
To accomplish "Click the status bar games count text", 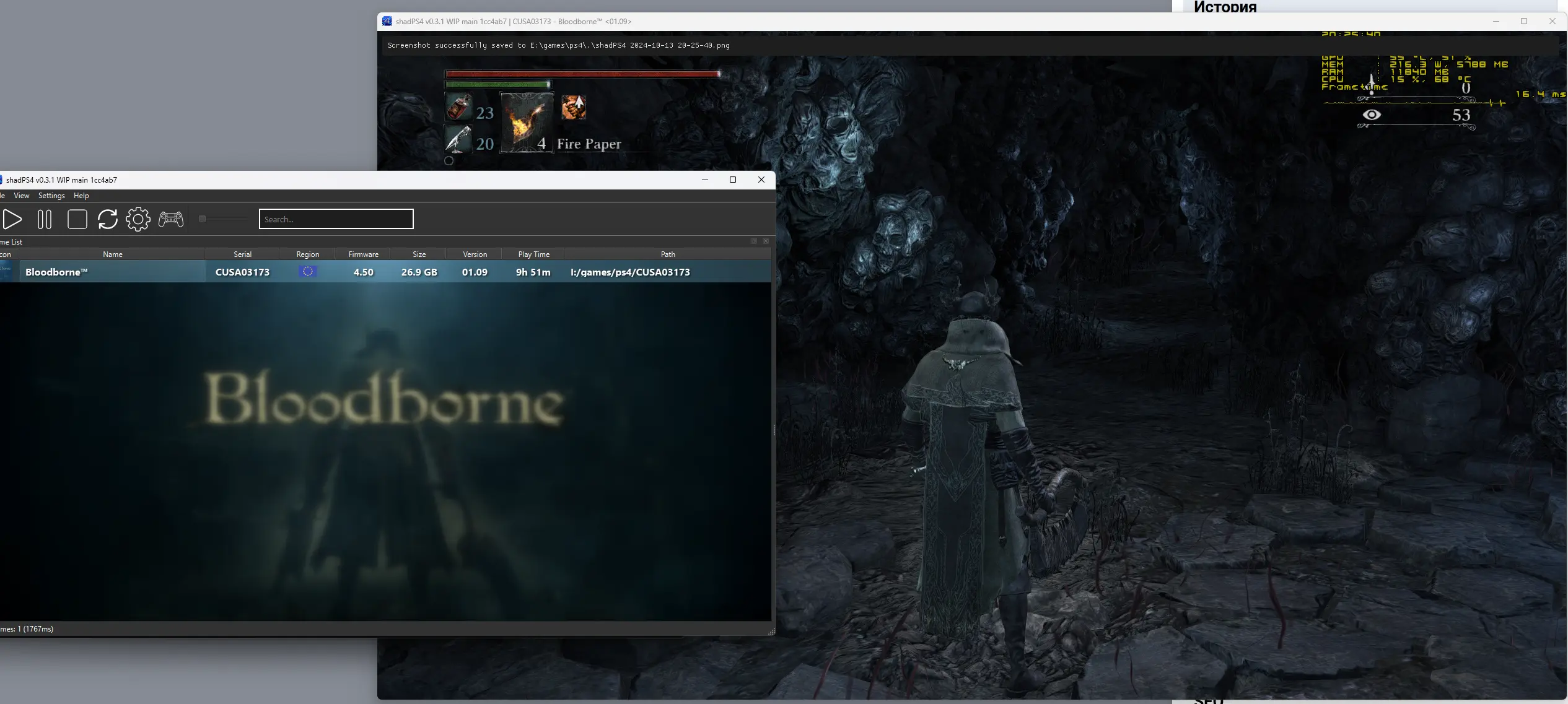I will click(x=27, y=629).
